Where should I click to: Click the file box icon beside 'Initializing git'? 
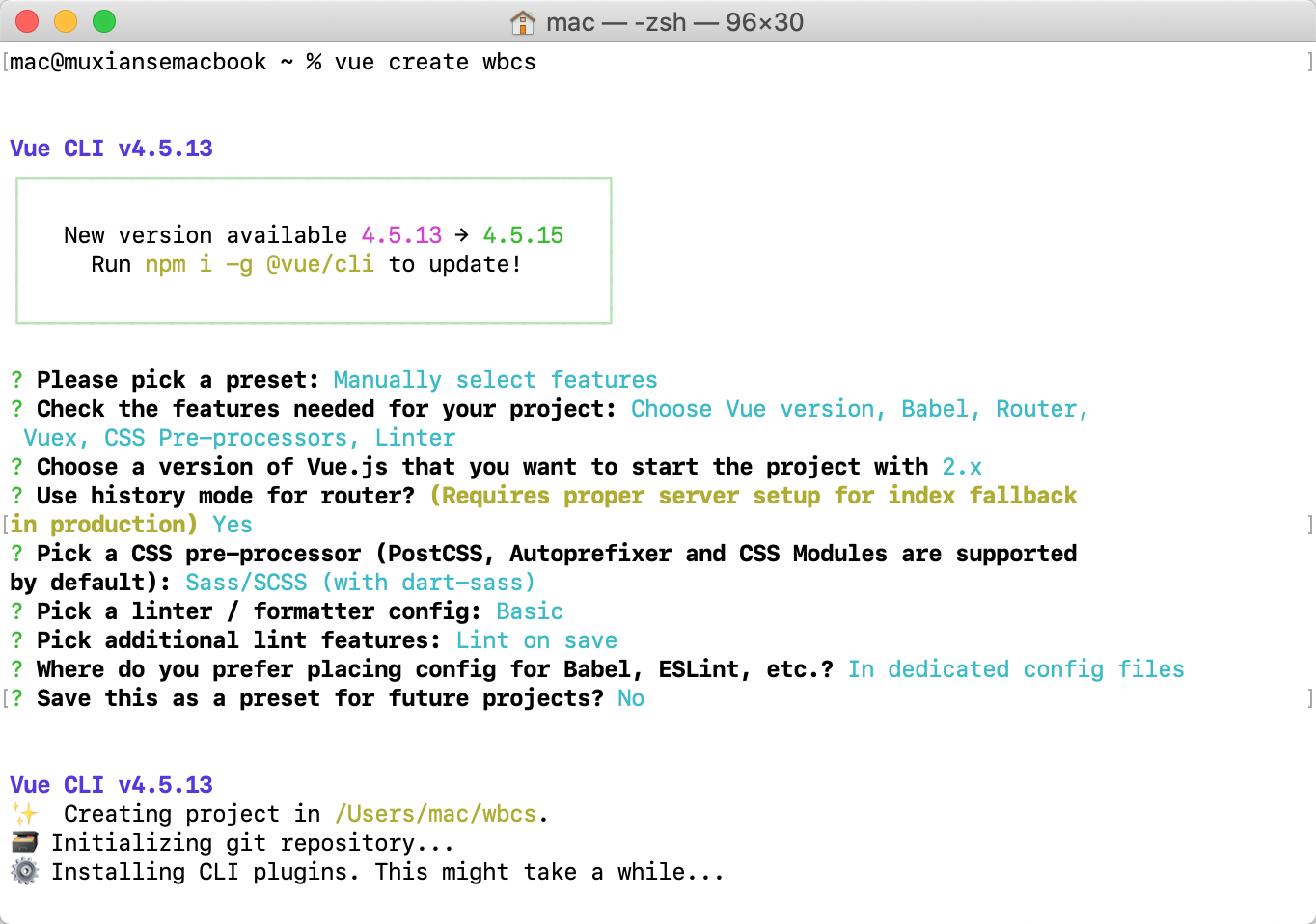point(25,842)
